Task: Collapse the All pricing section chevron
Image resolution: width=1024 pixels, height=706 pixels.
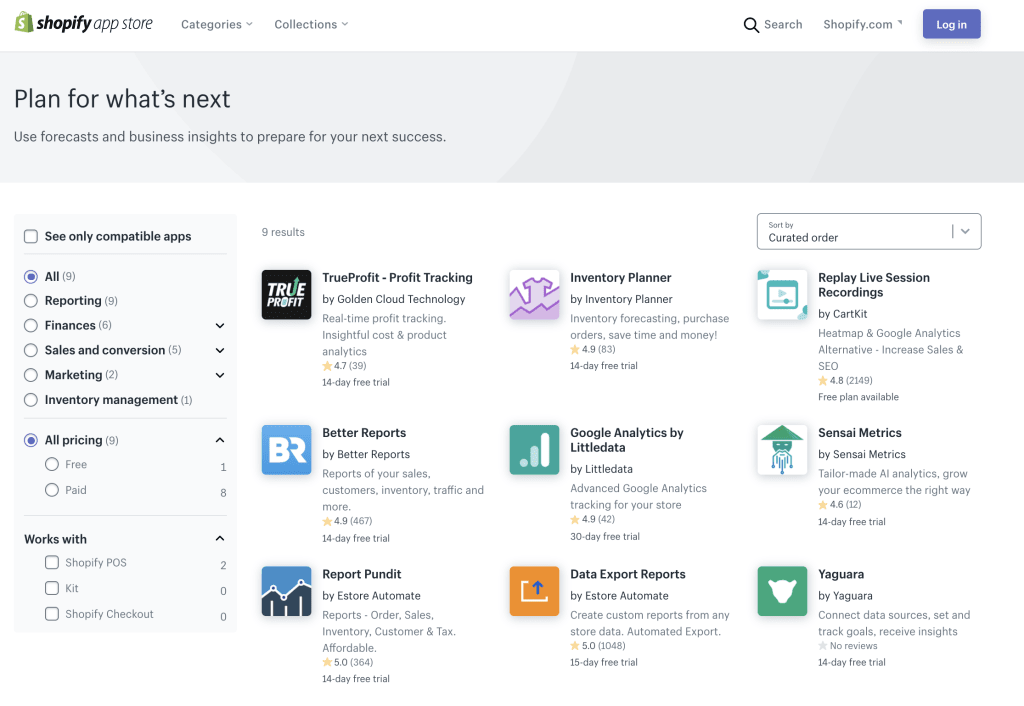Action: 220,440
